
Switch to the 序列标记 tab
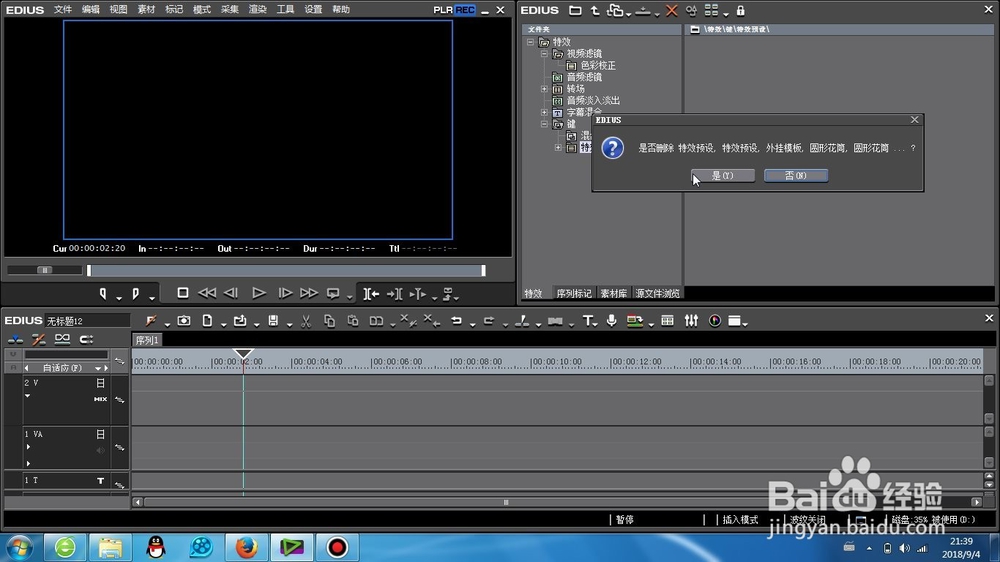(x=574, y=293)
